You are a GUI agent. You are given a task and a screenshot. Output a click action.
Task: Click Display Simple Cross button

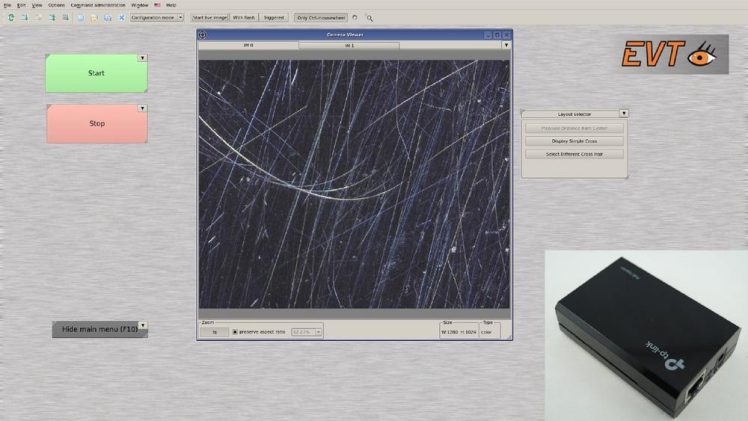click(x=574, y=141)
